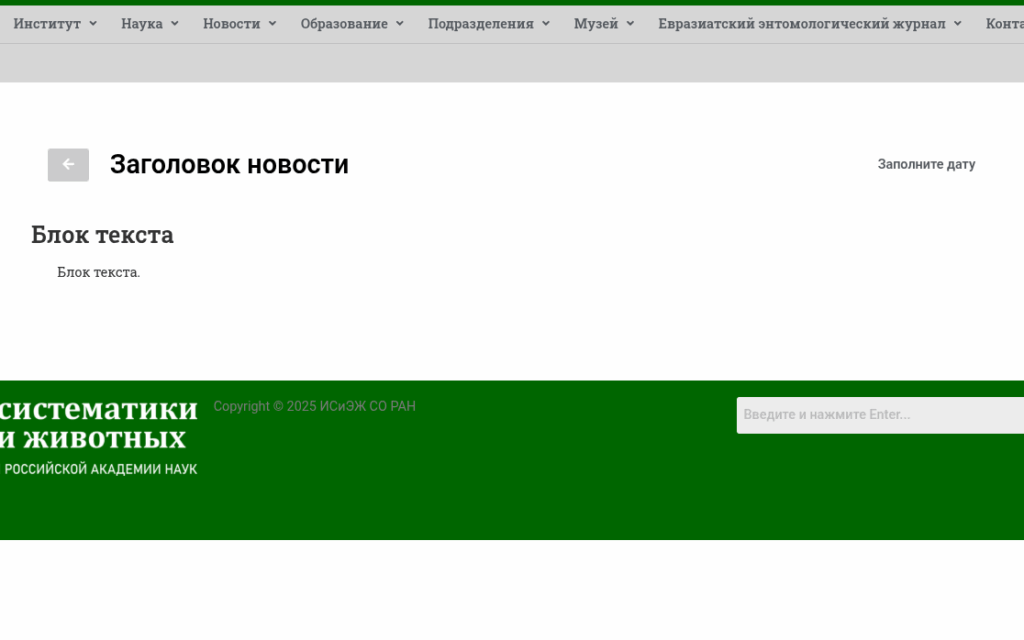Focus the 'Введите и нажмите Enter' search field
The width and height of the screenshot is (1024, 640).
[x=878, y=415]
